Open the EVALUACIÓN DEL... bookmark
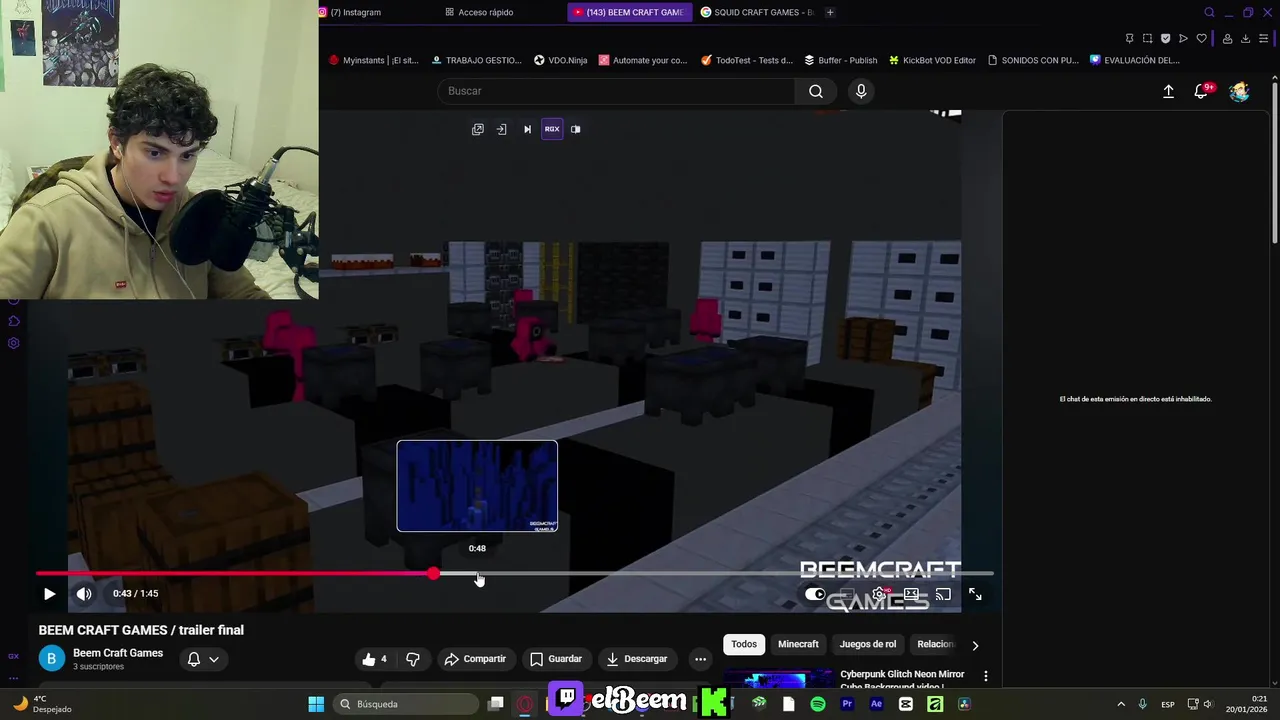Viewport: 1280px width, 720px height. (1135, 60)
